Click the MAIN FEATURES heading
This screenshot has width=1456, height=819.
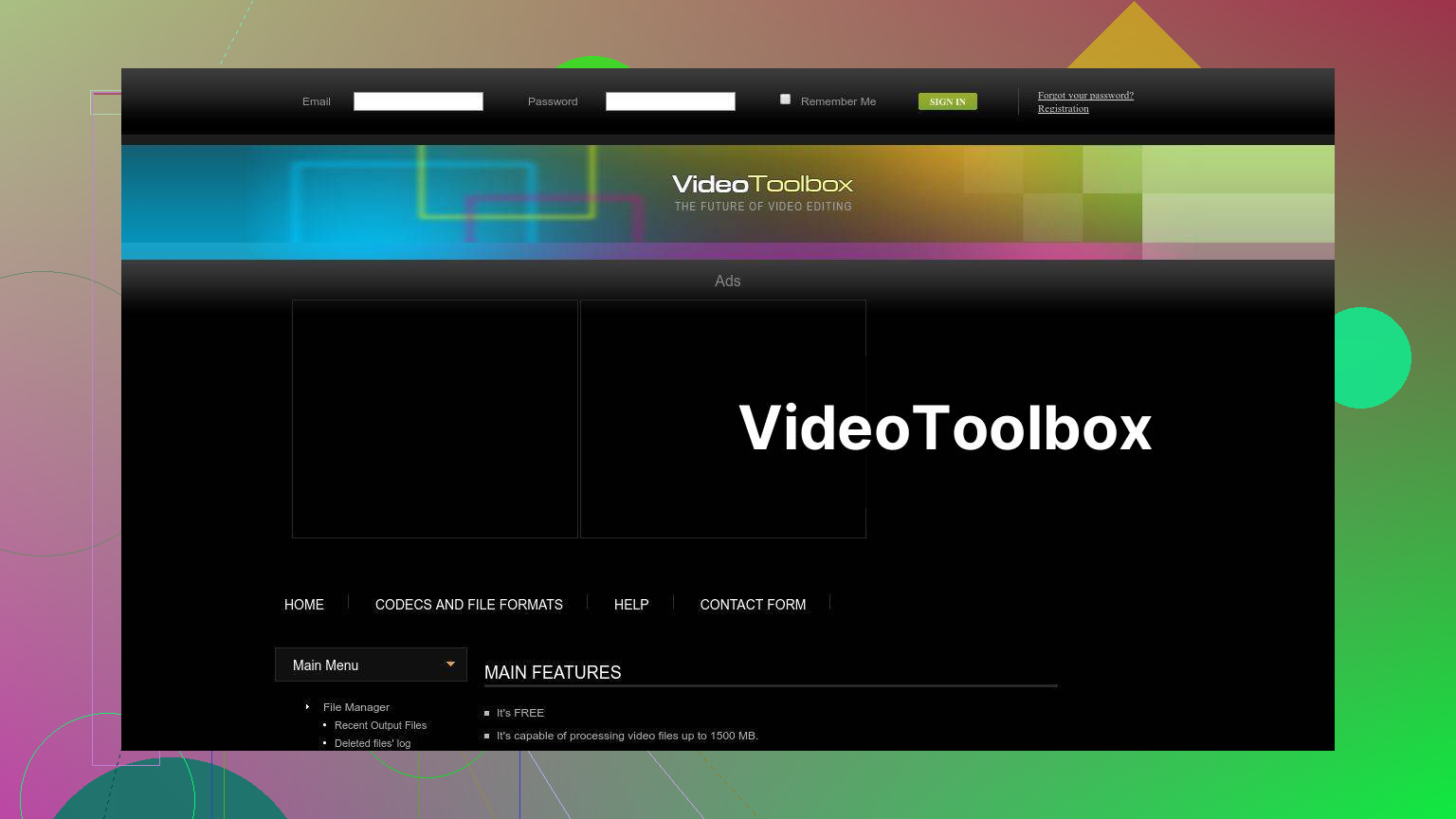coord(553,672)
